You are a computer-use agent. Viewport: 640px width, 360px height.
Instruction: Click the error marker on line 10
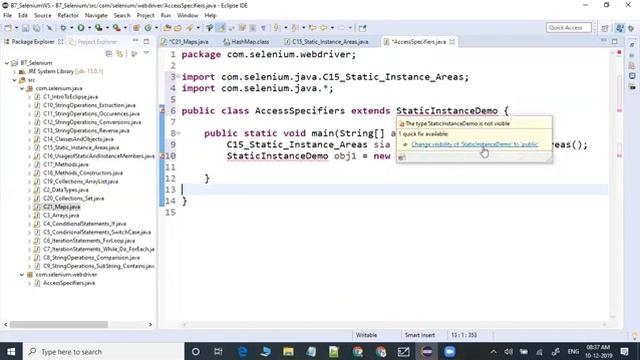point(162,156)
